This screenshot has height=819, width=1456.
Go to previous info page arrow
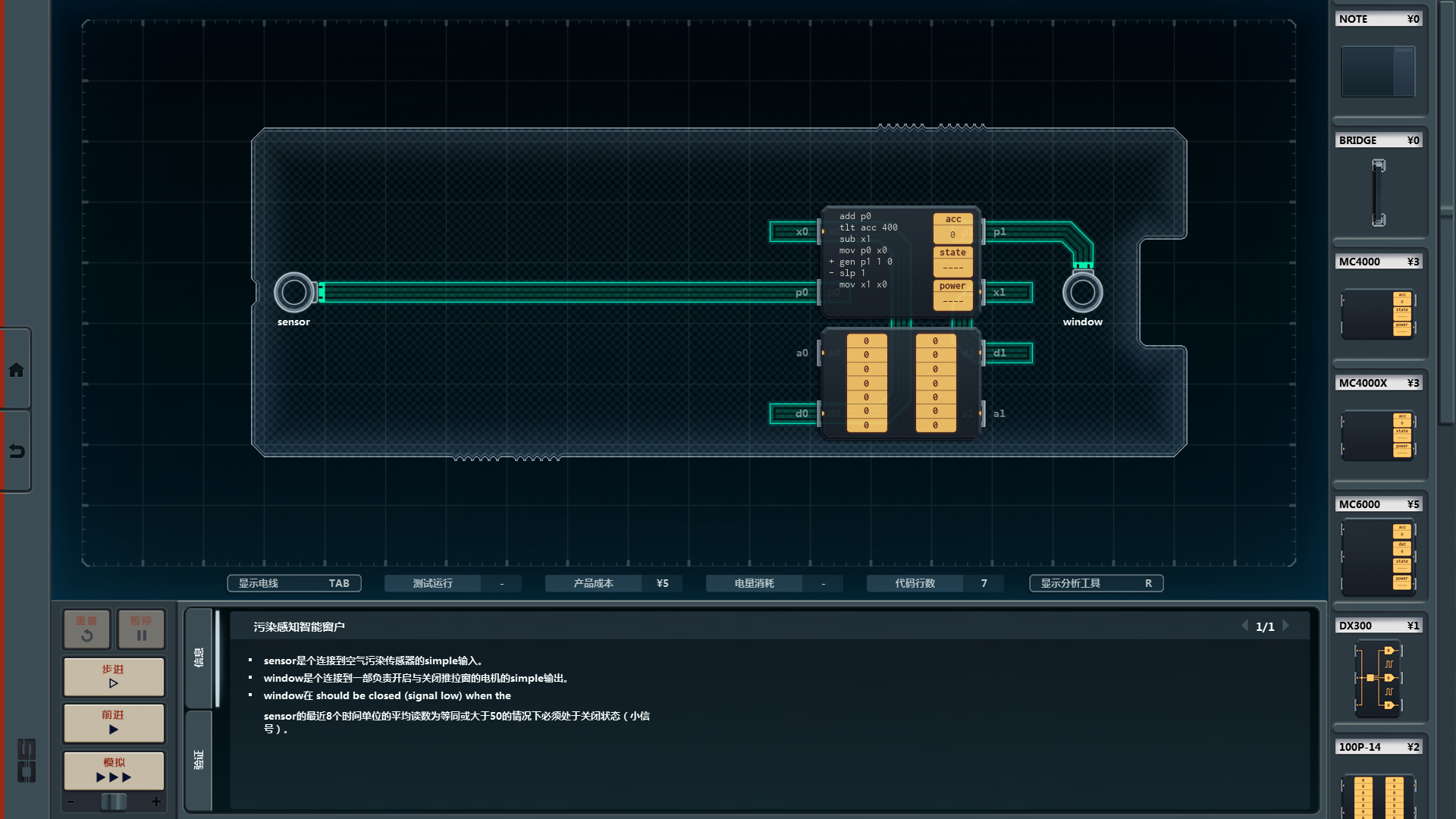(1244, 626)
